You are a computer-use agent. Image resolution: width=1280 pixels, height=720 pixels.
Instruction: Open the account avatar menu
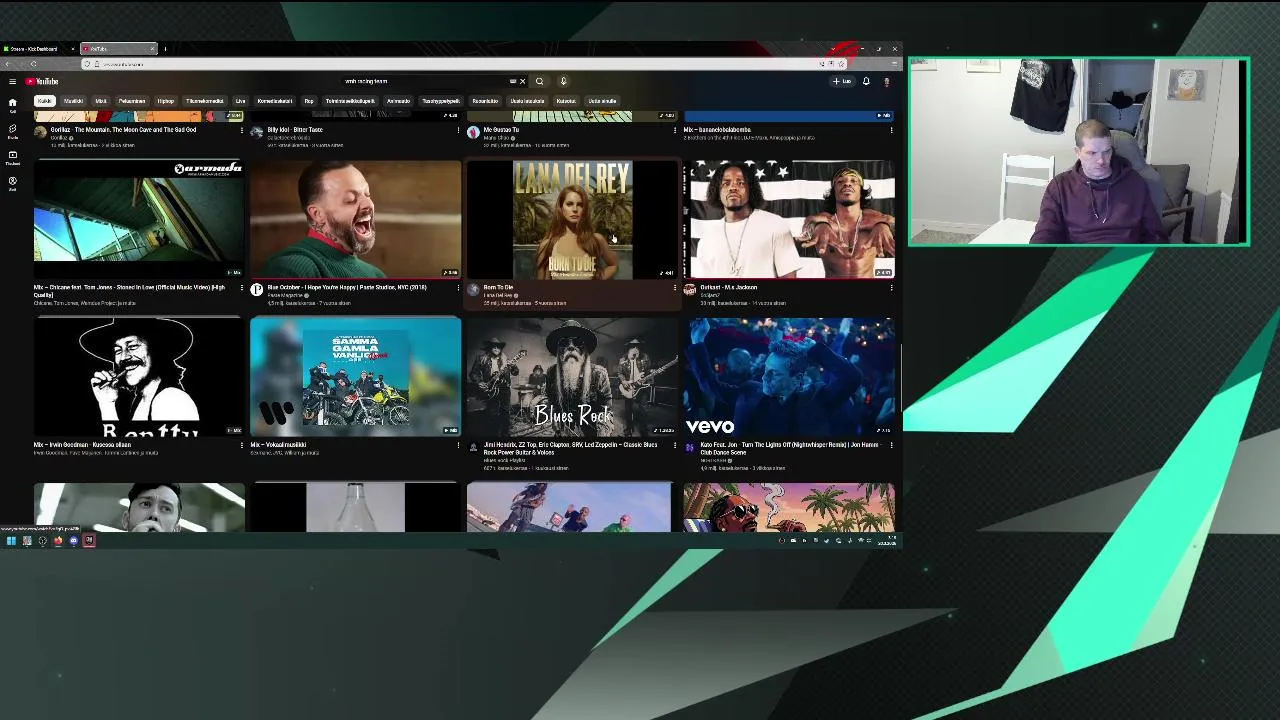click(886, 82)
